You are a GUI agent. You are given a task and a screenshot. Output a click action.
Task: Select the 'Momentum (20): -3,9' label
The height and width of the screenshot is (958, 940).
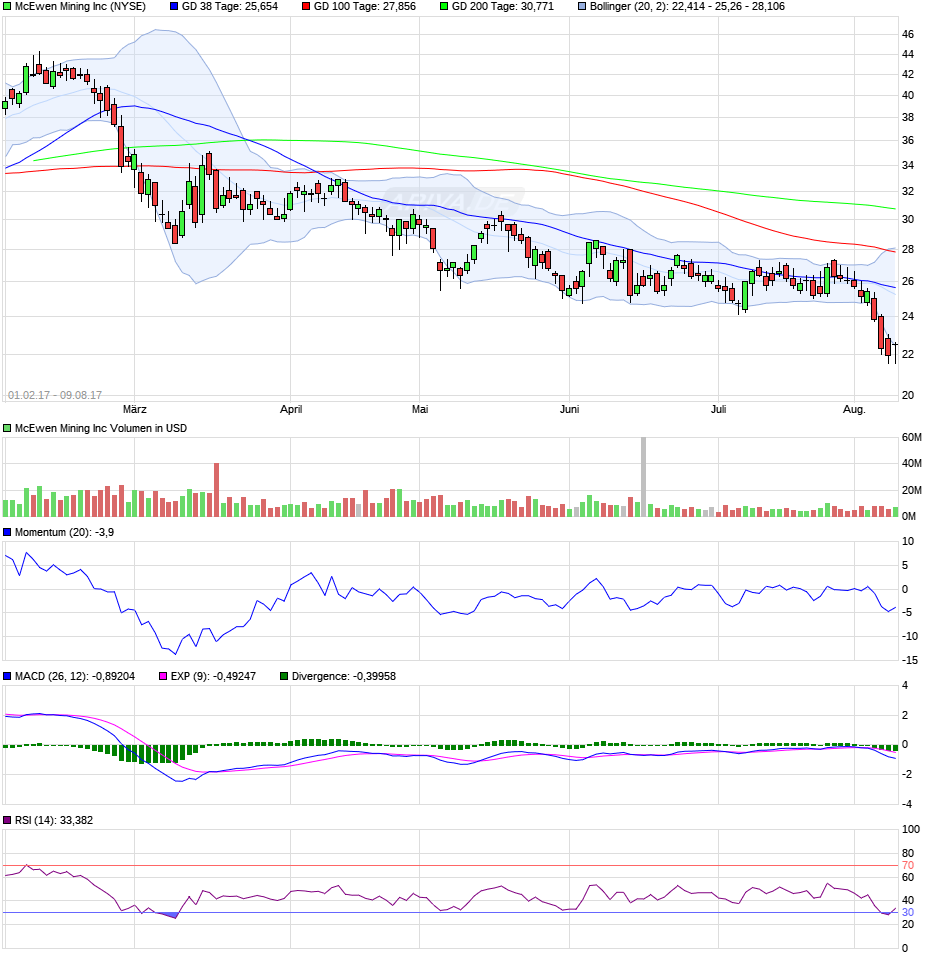64,532
